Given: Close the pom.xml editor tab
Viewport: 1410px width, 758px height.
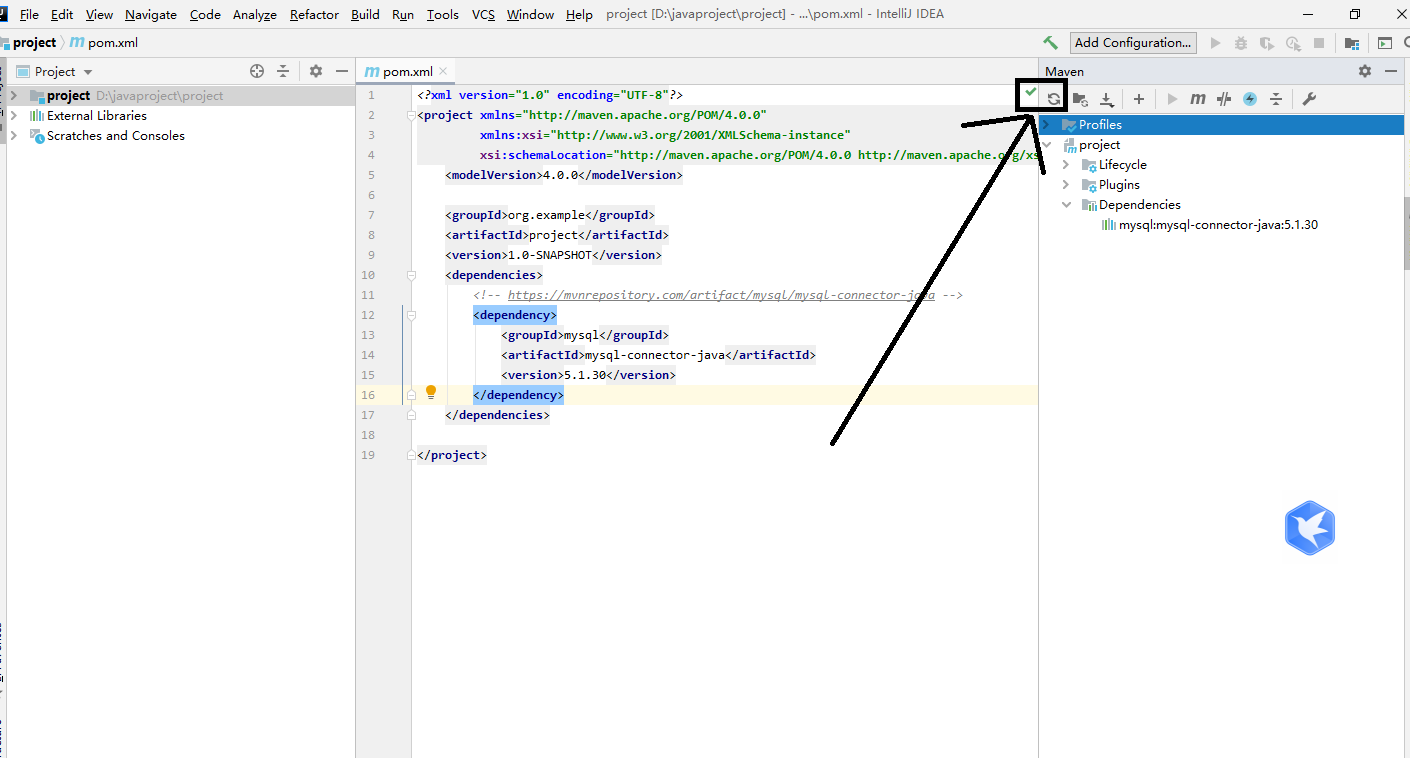Looking at the screenshot, I should point(444,71).
